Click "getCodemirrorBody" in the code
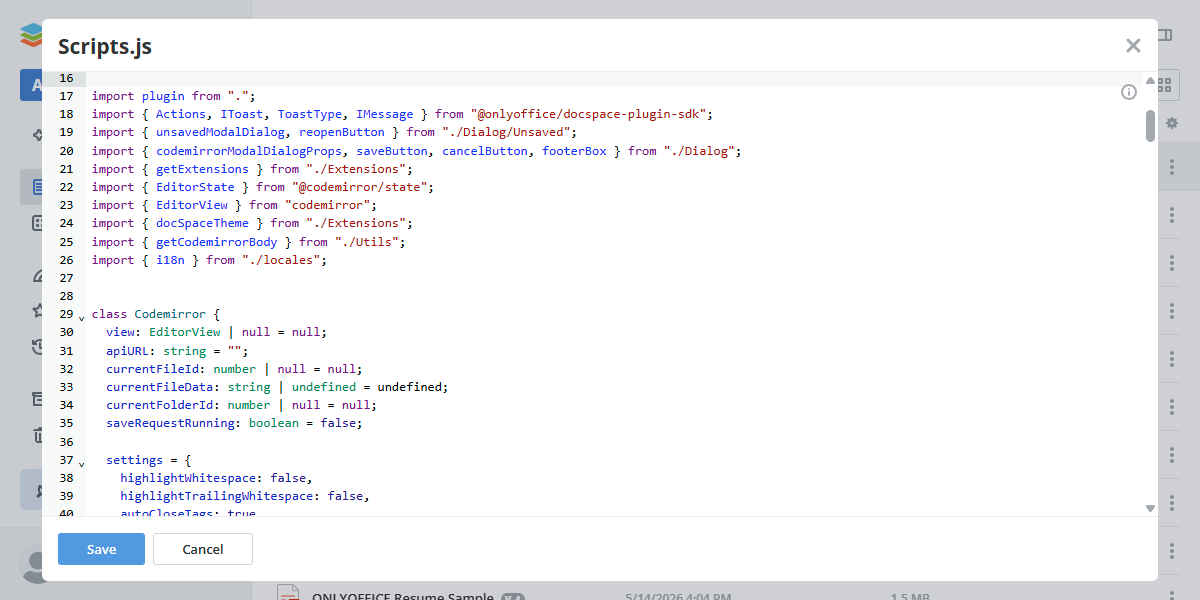 [x=217, y=242]
